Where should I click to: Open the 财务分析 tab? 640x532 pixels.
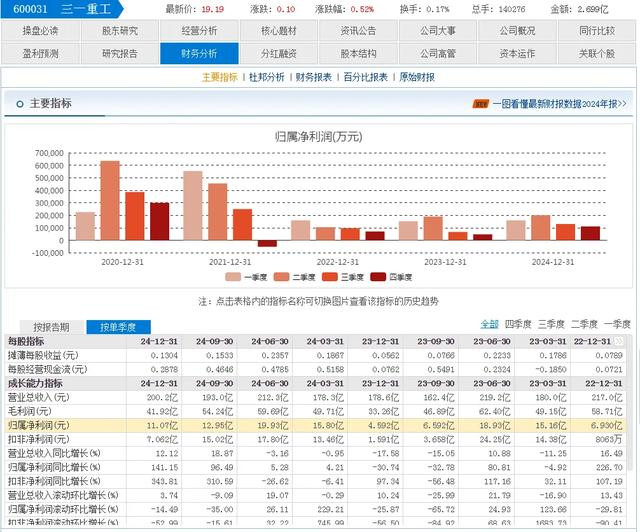click(x=199, y=53)
